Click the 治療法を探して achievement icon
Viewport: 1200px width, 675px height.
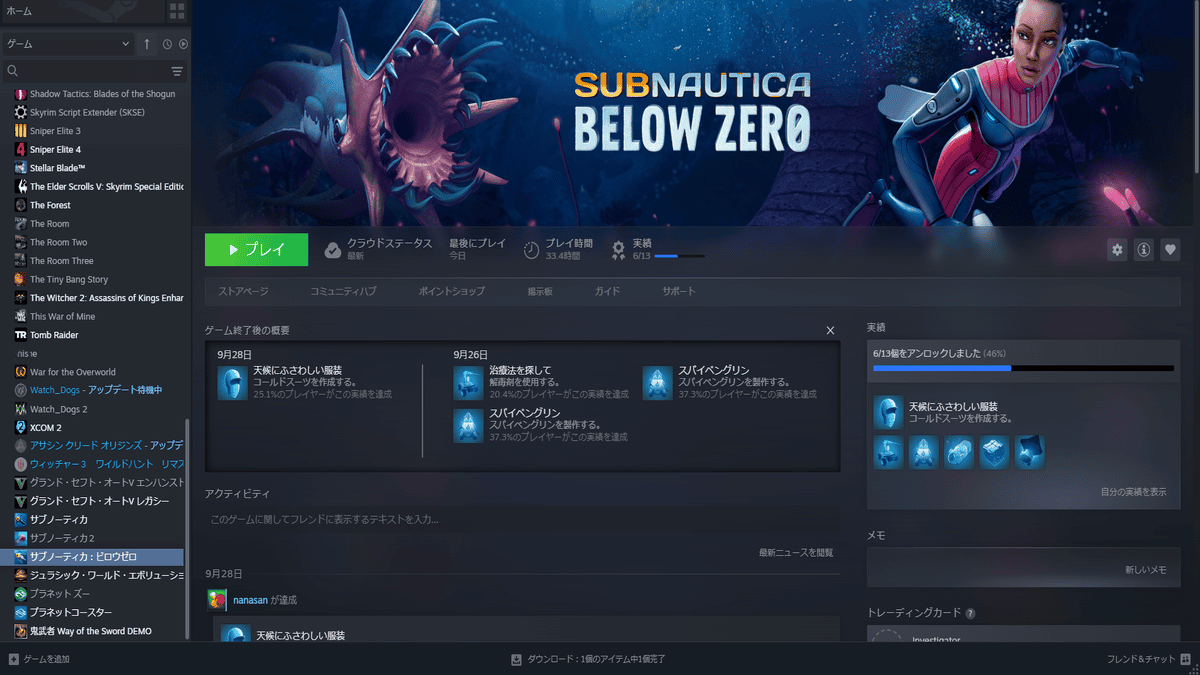click(x=468, y=382)
